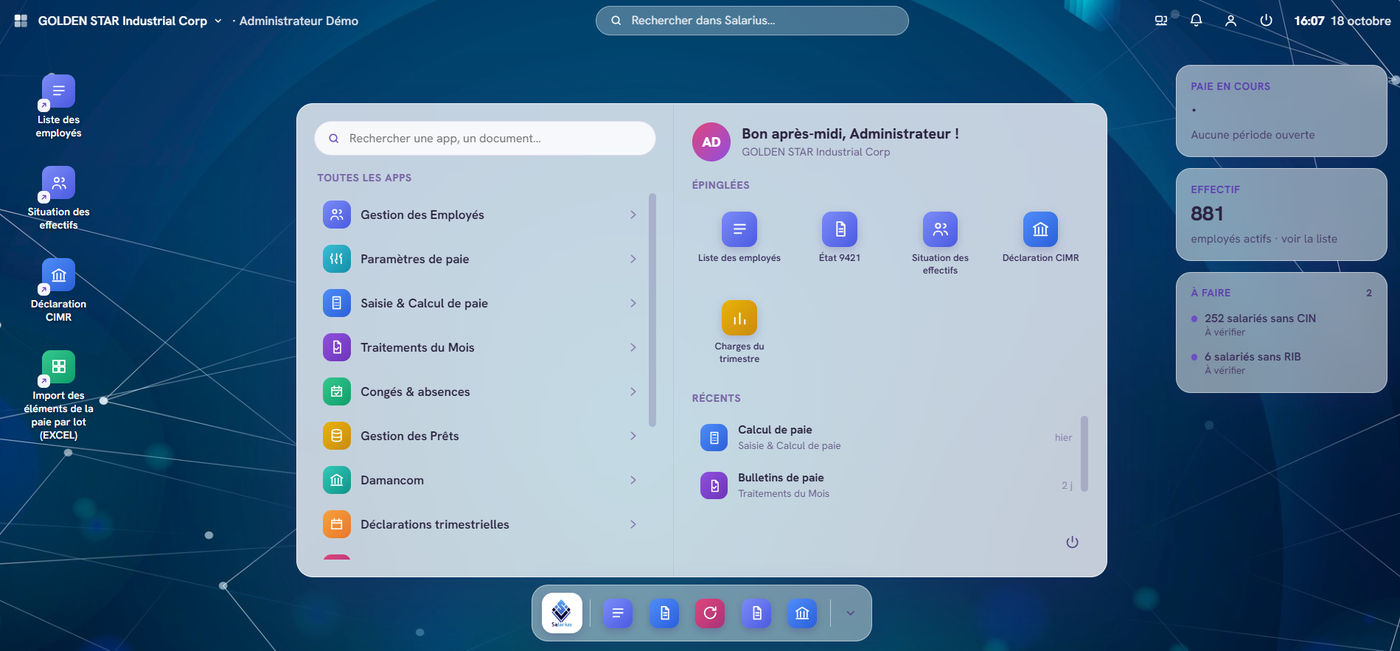Click the Rechercher une app, un document field
The height and width of the screenshot is (651, 1400).
pos(485,138)
